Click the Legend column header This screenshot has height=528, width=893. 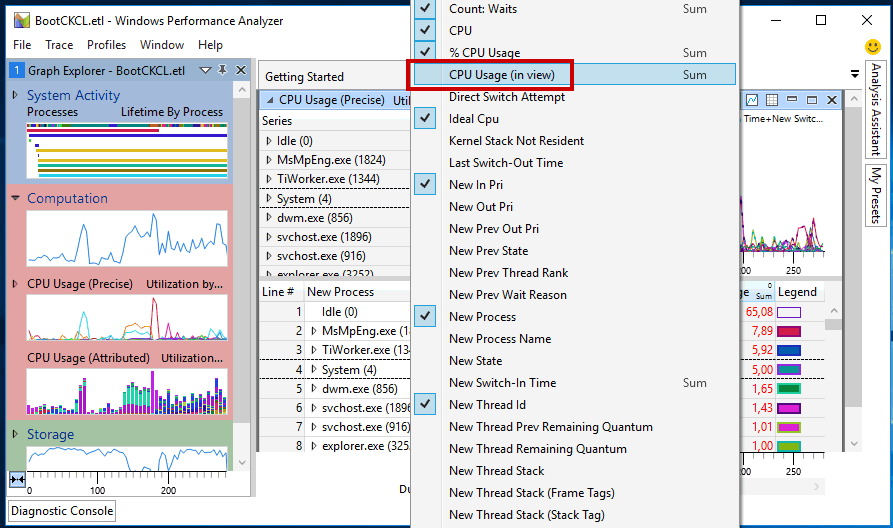tap(797, 292)
